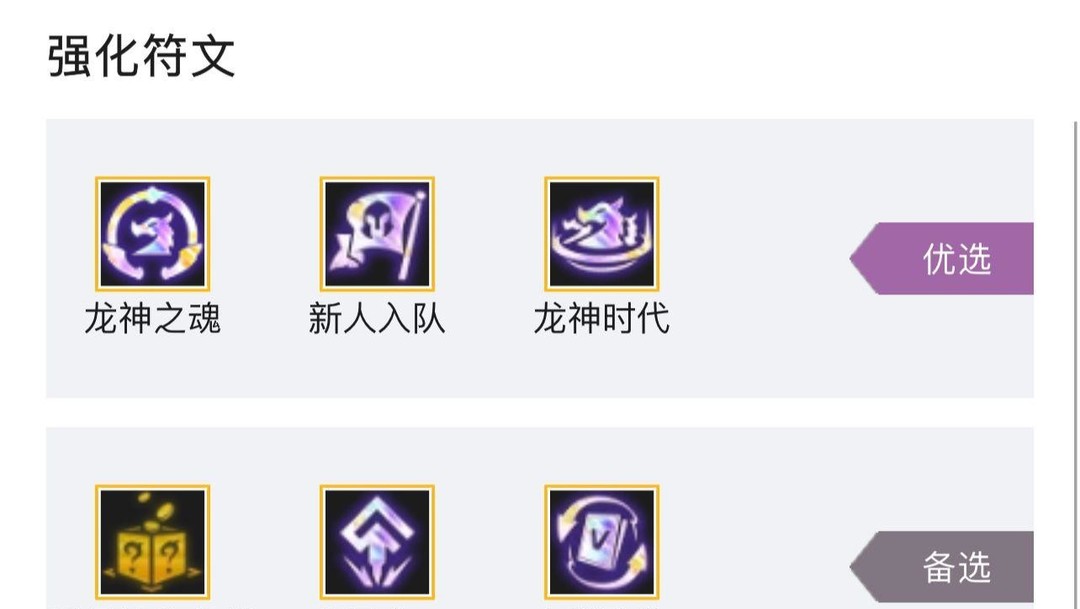
Task: Open the golden mystery box rune icon
Action: pos(152,542)
